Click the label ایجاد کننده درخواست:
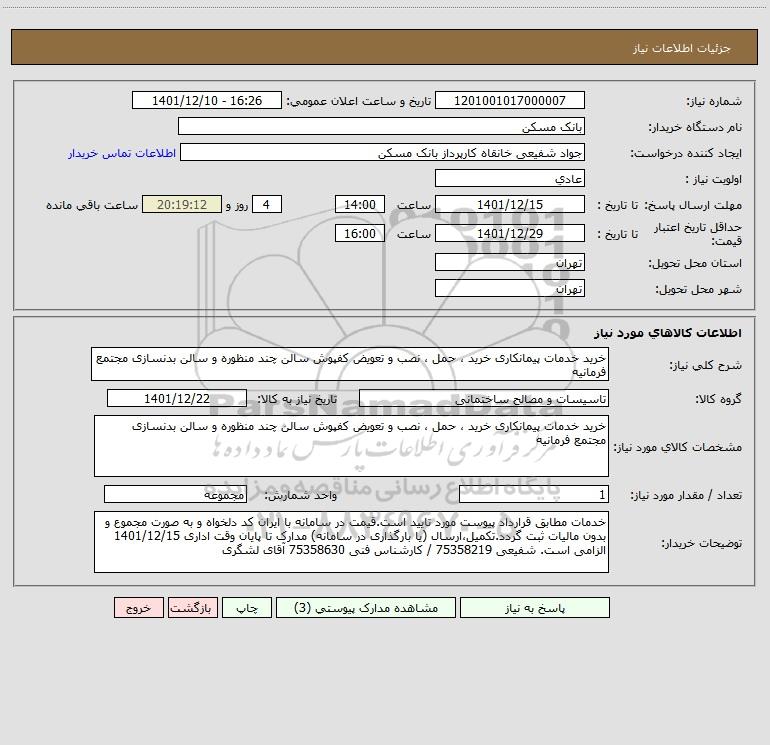 coord(686,153)
